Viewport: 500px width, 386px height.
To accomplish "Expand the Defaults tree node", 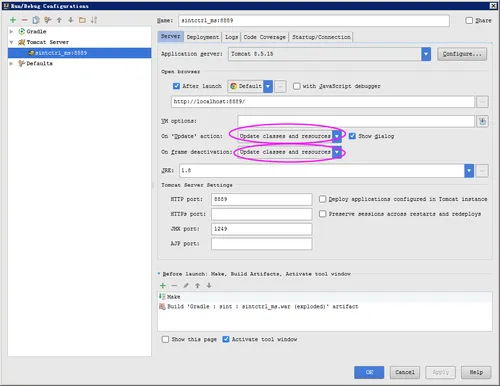I will [x=11, y=63].
